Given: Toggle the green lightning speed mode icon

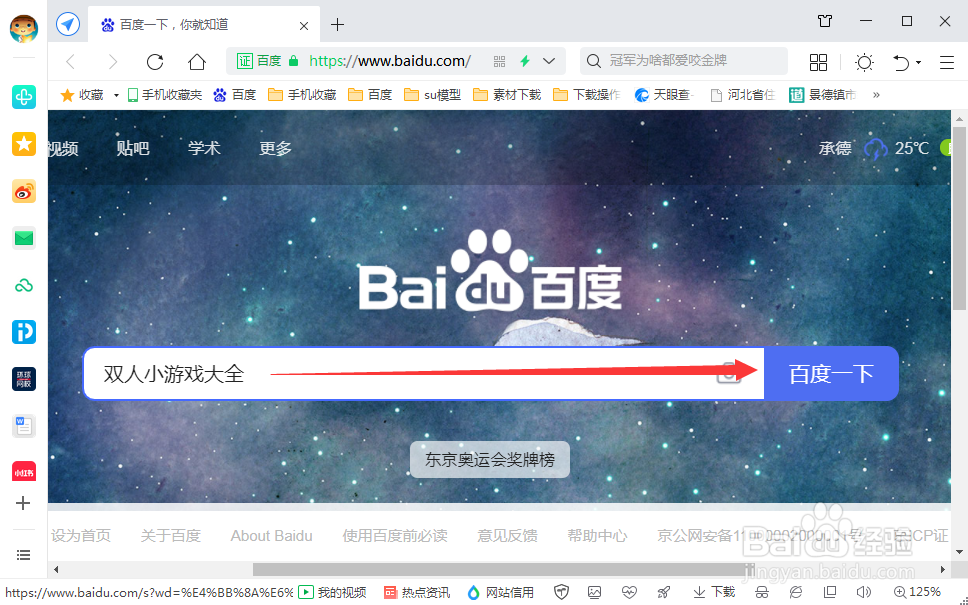Looking at the screenshot, I should click(x=525, y=61).
